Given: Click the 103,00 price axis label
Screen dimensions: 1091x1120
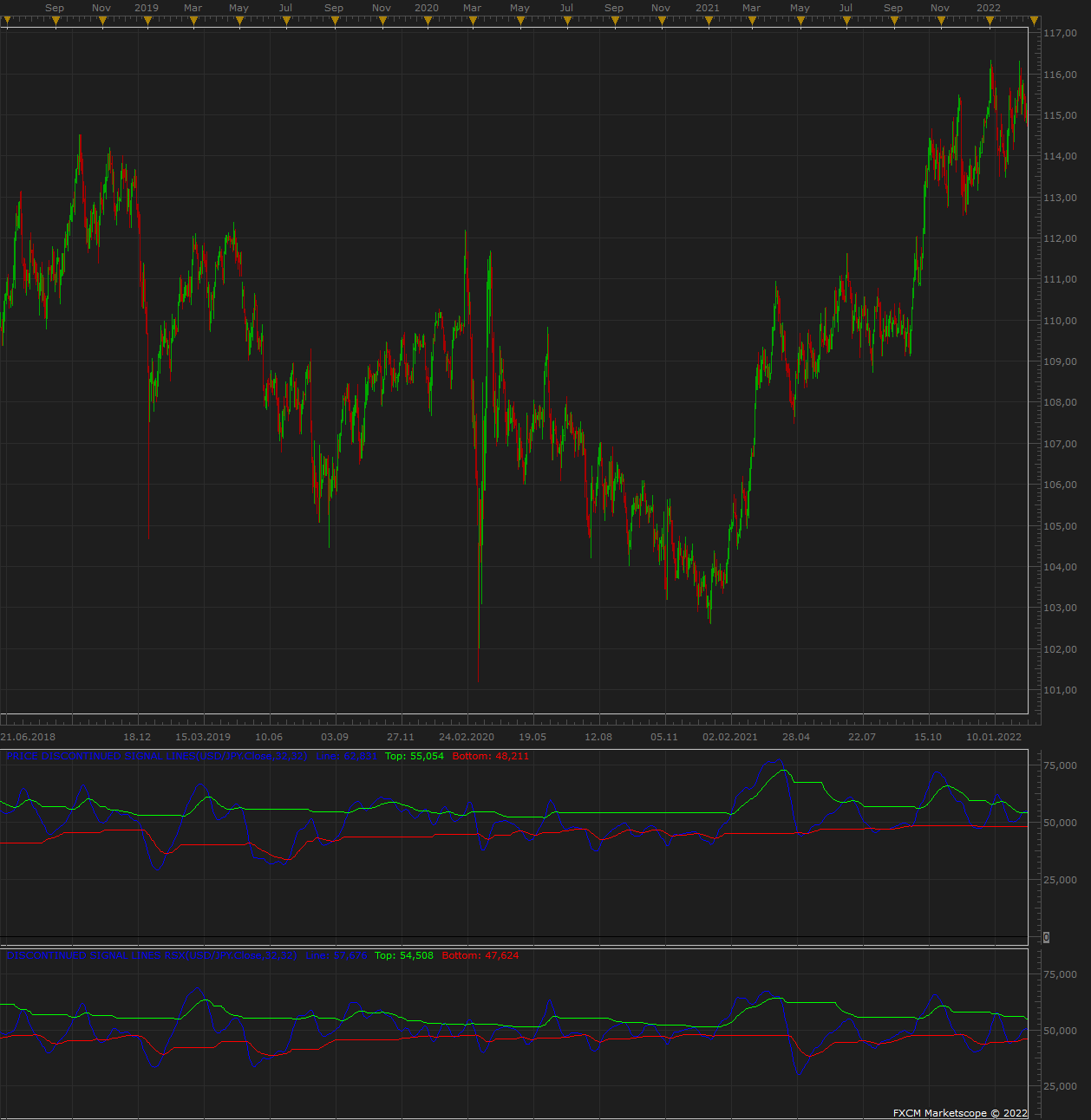Looking at the screenshot, I should tap(1061, 608).
